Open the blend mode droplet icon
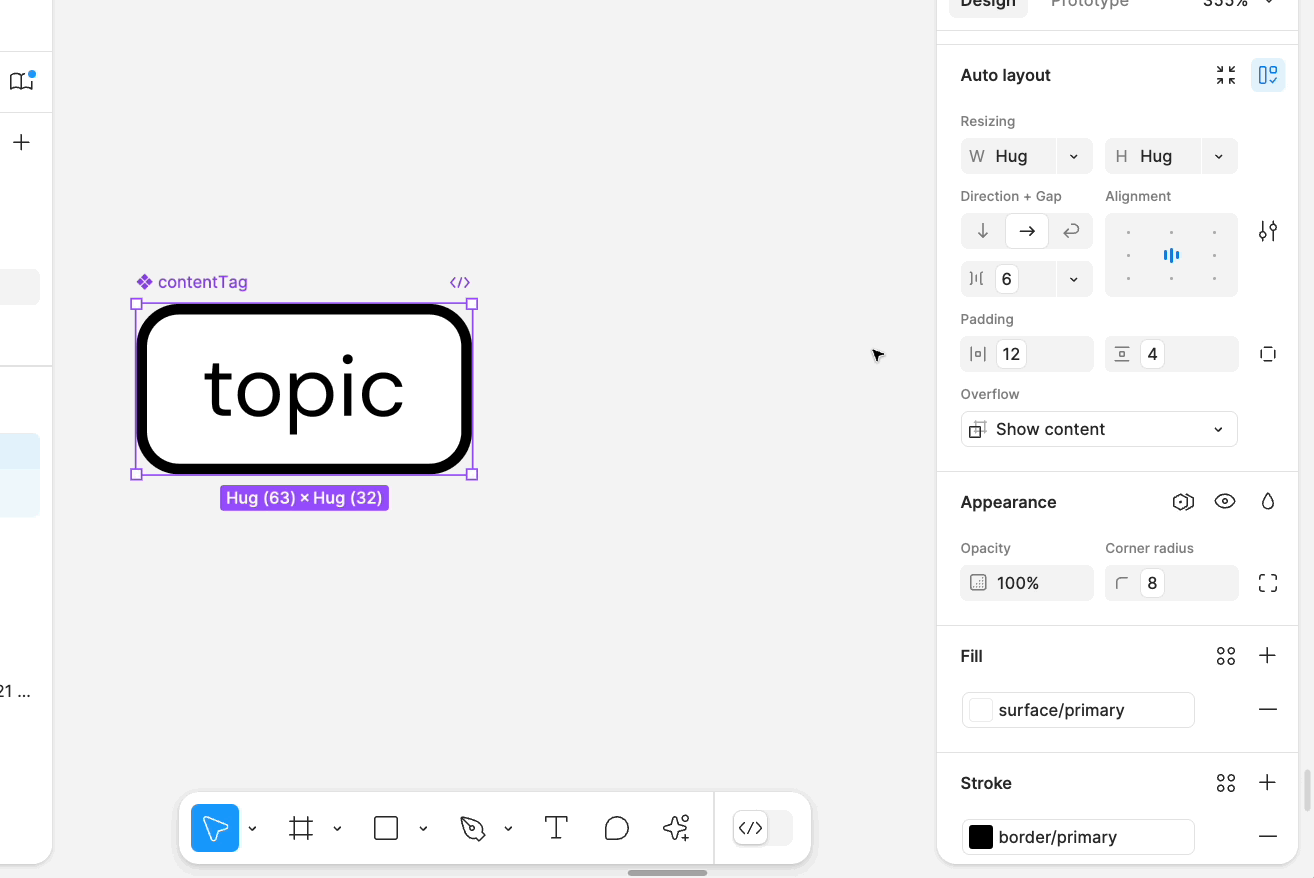Screen dimensions: 1314x878 pos(1268,502)
